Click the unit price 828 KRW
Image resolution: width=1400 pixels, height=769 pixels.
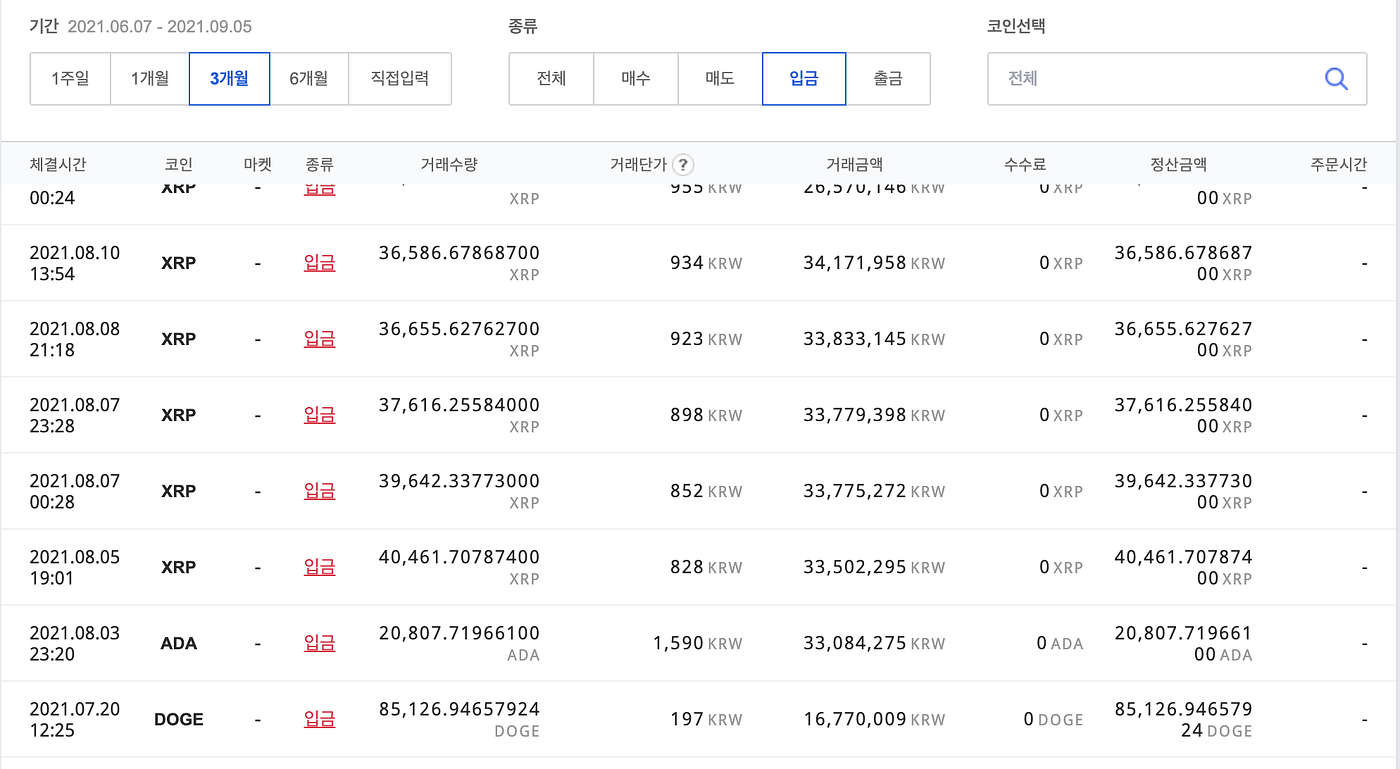(707, 567)
